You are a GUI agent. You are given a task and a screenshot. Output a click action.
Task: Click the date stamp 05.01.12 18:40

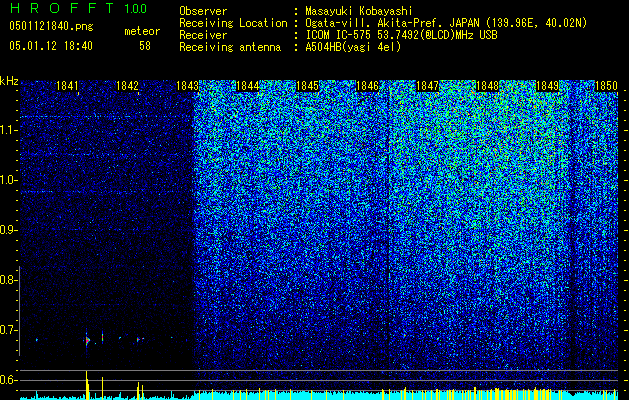tap(51, 46)
